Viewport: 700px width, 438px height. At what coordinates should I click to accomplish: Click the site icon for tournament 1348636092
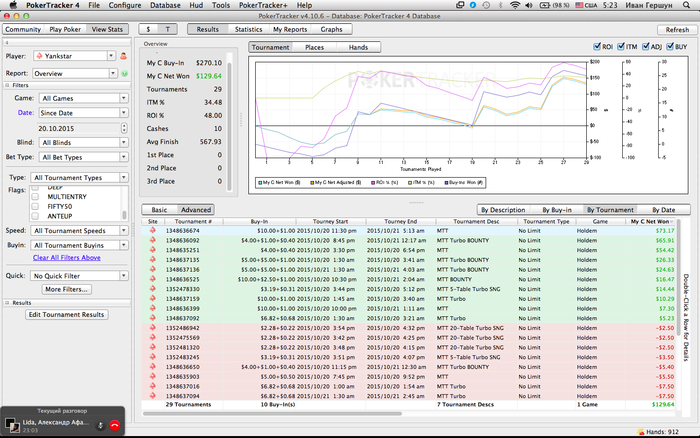153,240
